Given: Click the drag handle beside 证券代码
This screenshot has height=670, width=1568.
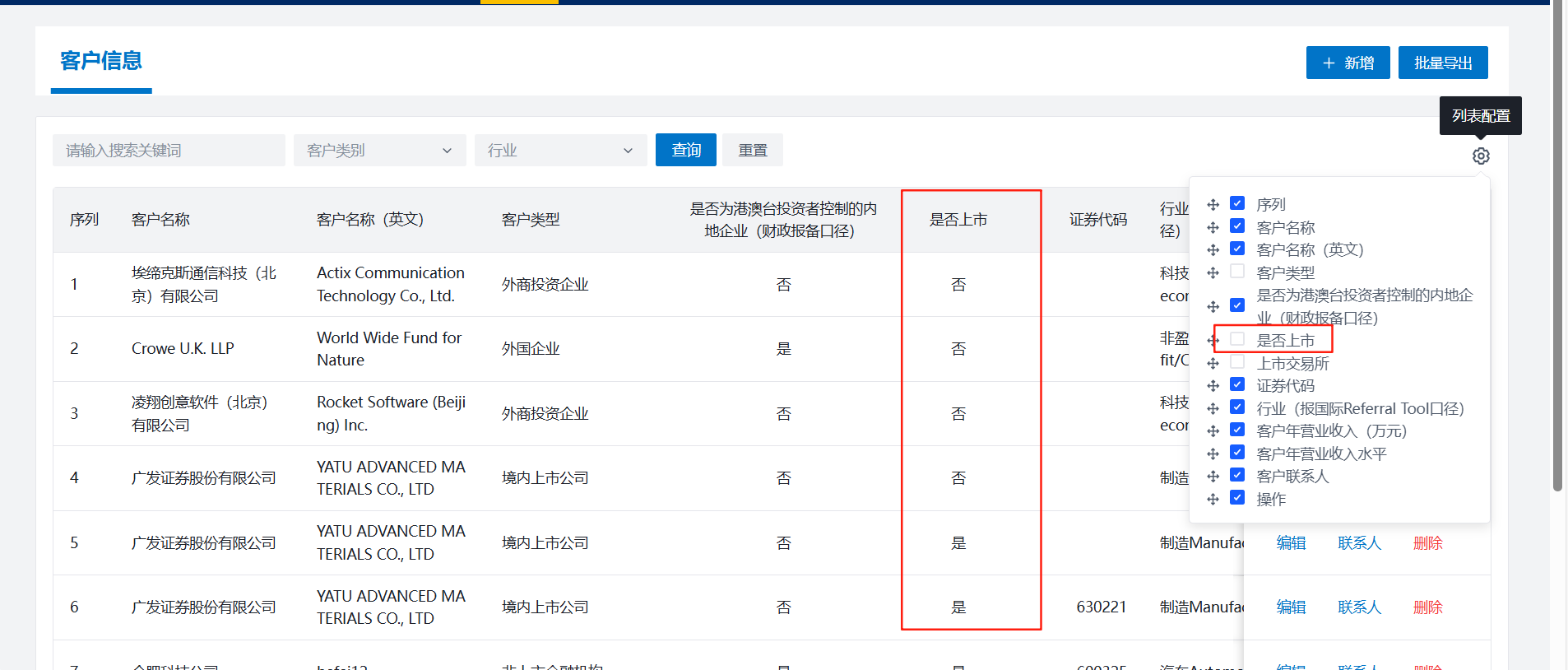Looking at the screenshot, I should [1213, 385].
